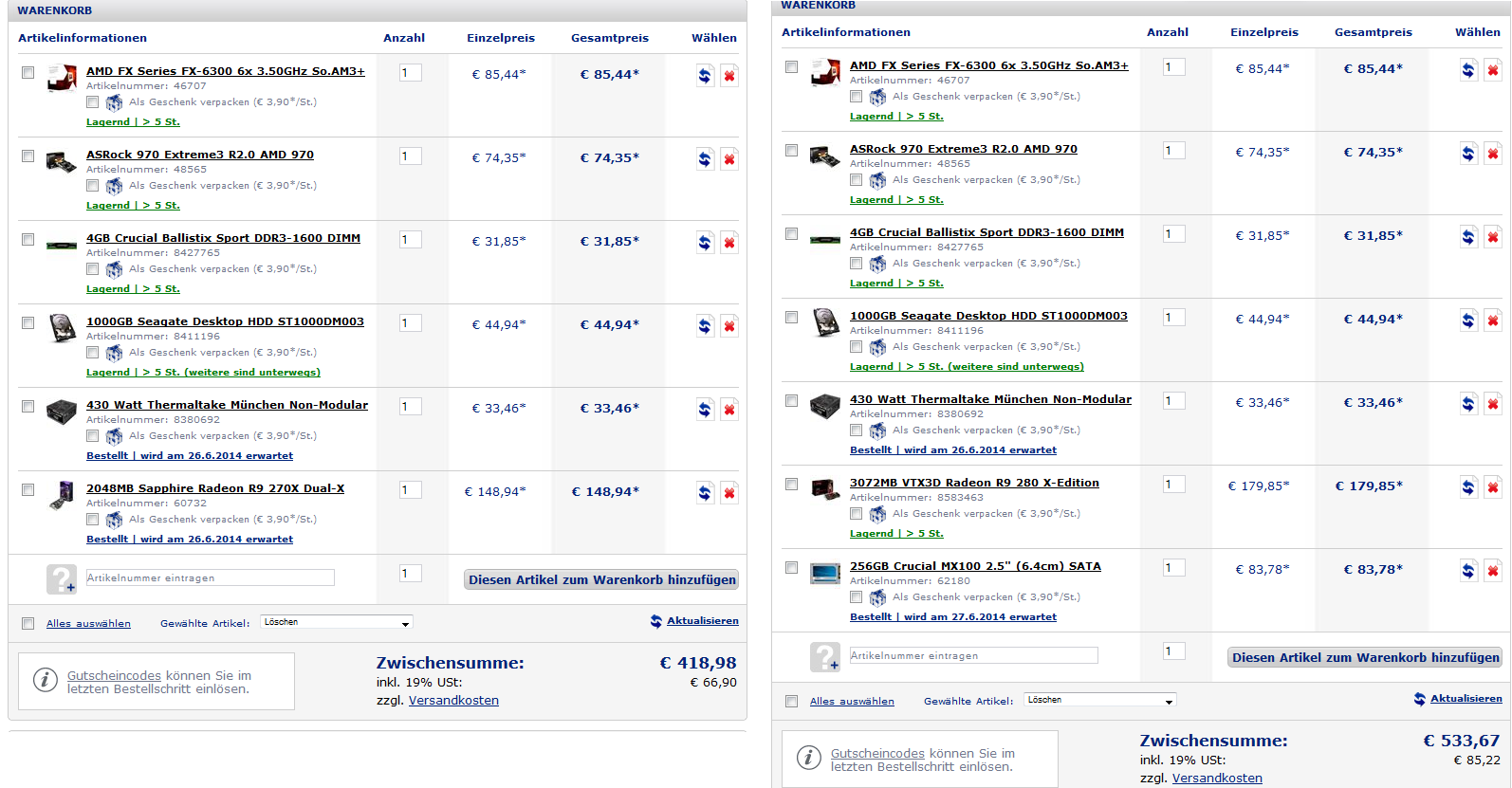Open Gutscheincodes link in right cart
Viewport: 1512px width, 788px height.
[x=877, y=754]
